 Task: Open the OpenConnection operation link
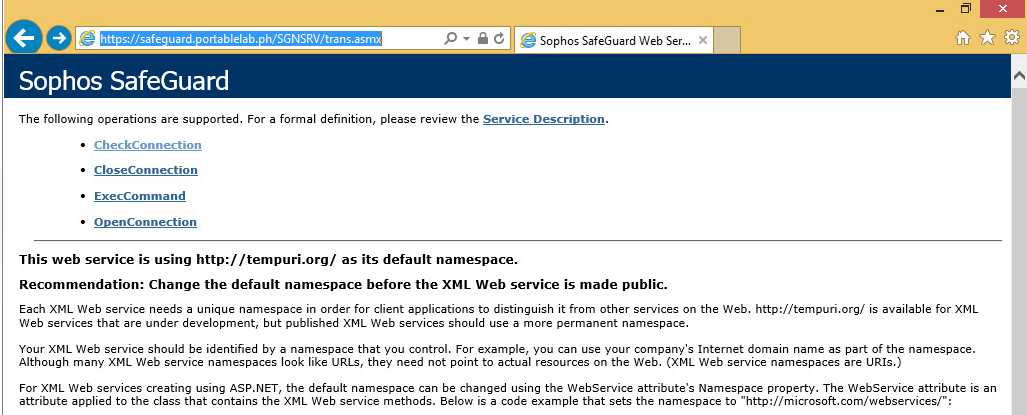pyautogui.click(x=145, y=222)
